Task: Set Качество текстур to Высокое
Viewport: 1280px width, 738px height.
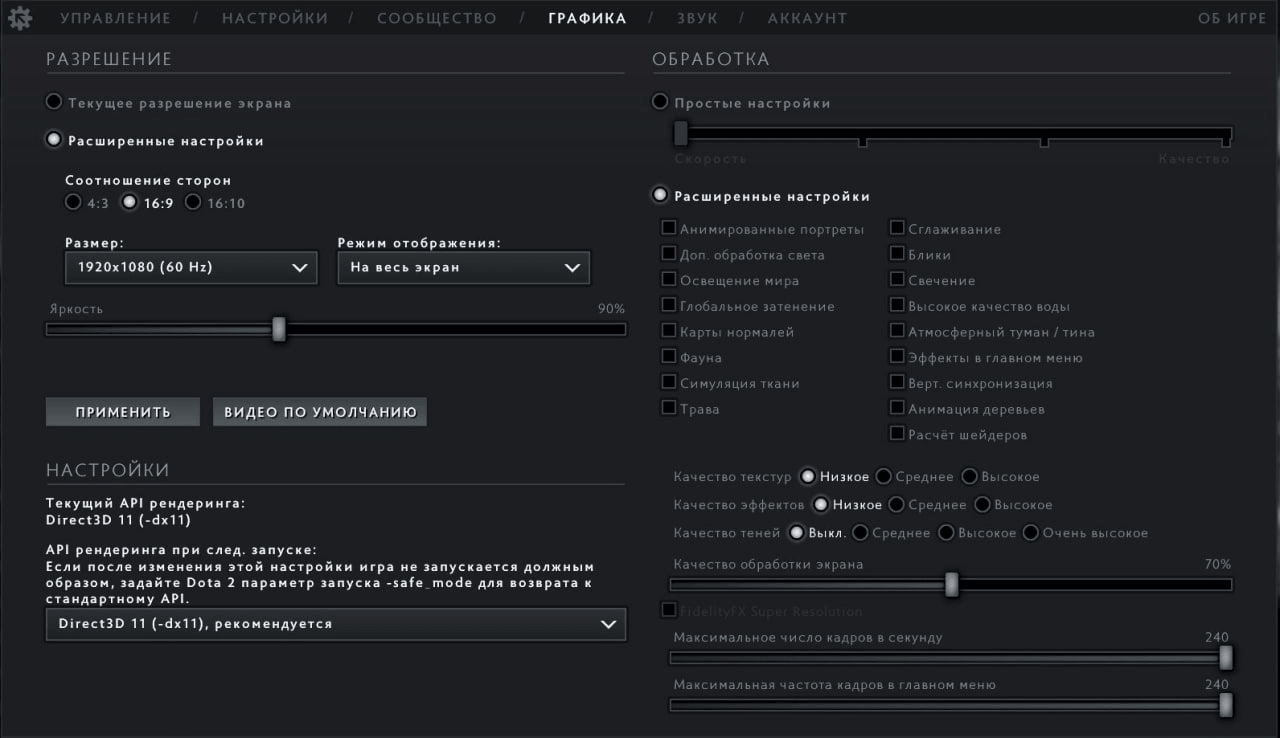Action: tap(969, 477)
